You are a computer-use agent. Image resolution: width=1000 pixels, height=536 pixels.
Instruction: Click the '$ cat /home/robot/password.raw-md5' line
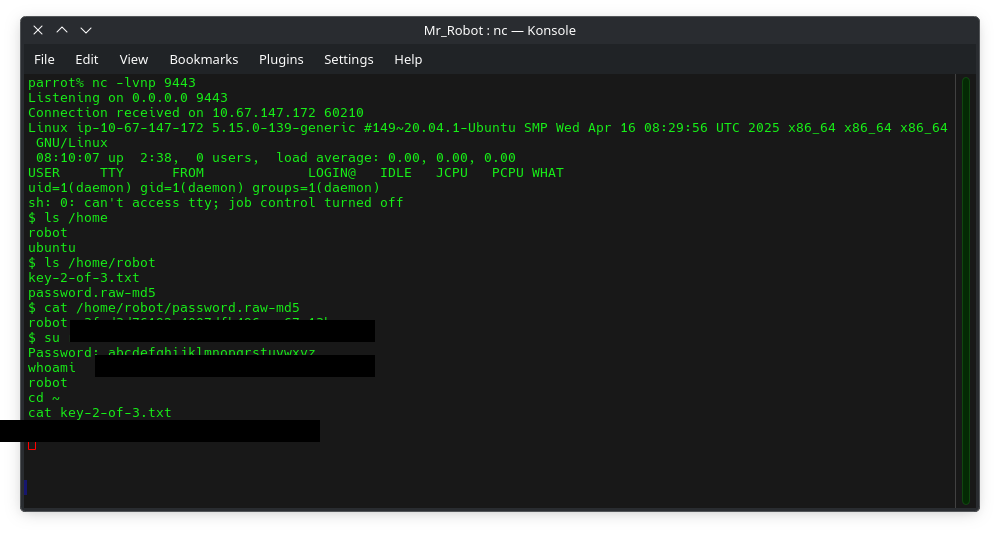tap(164, 308)
